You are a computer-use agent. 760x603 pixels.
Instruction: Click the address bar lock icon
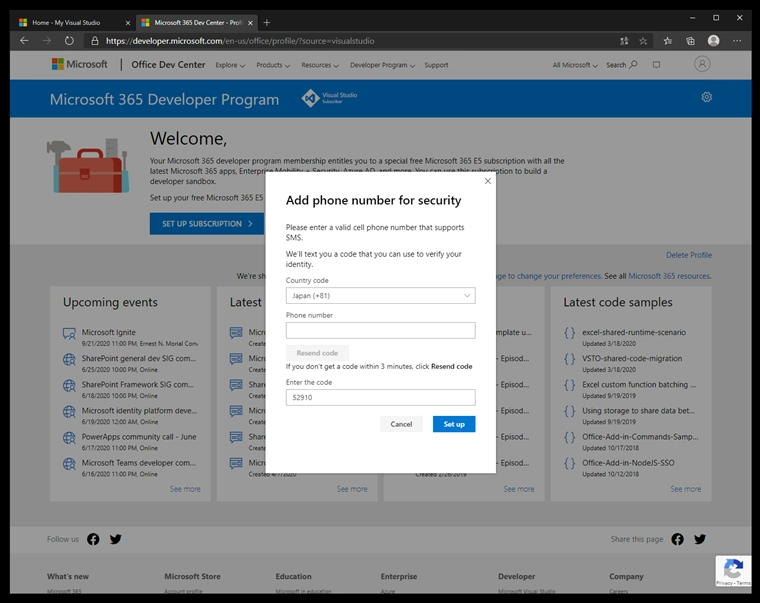pos(95,41)
